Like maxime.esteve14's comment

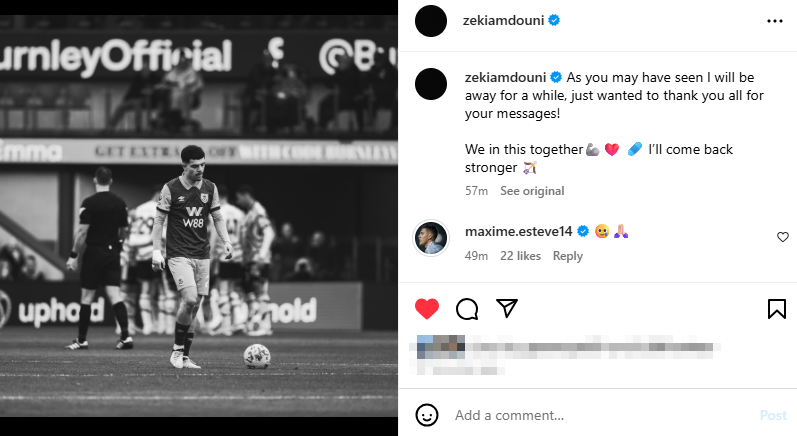(x=783, y=237)
